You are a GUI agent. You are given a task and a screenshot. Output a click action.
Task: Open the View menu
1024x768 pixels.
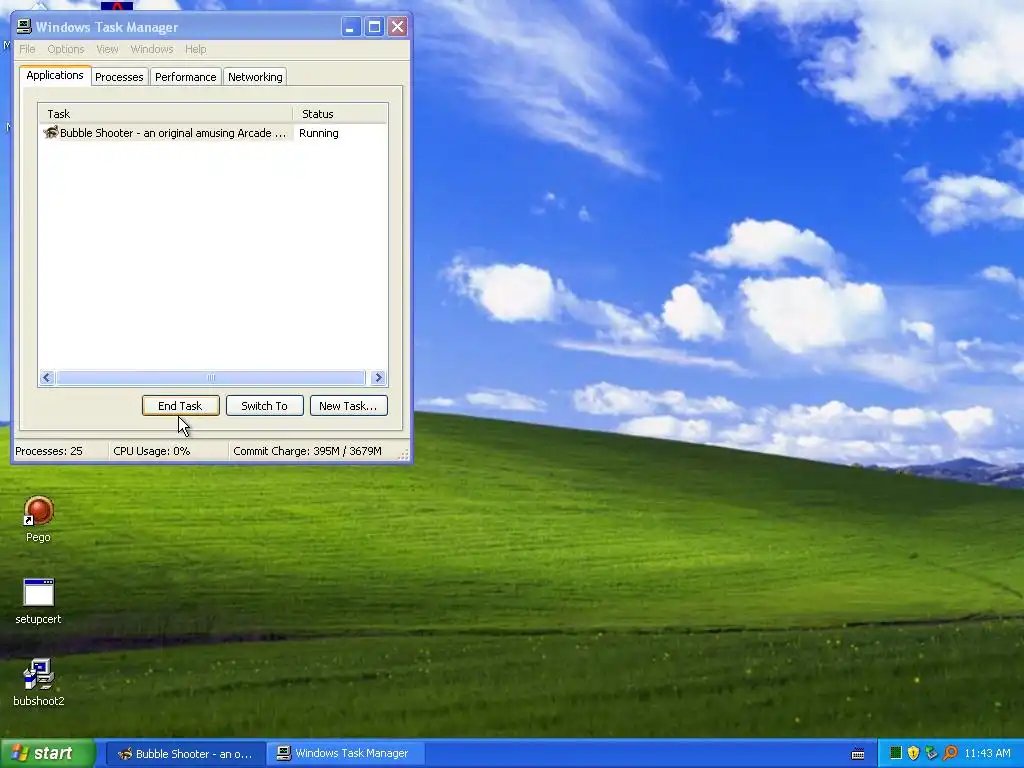[107, 49]
